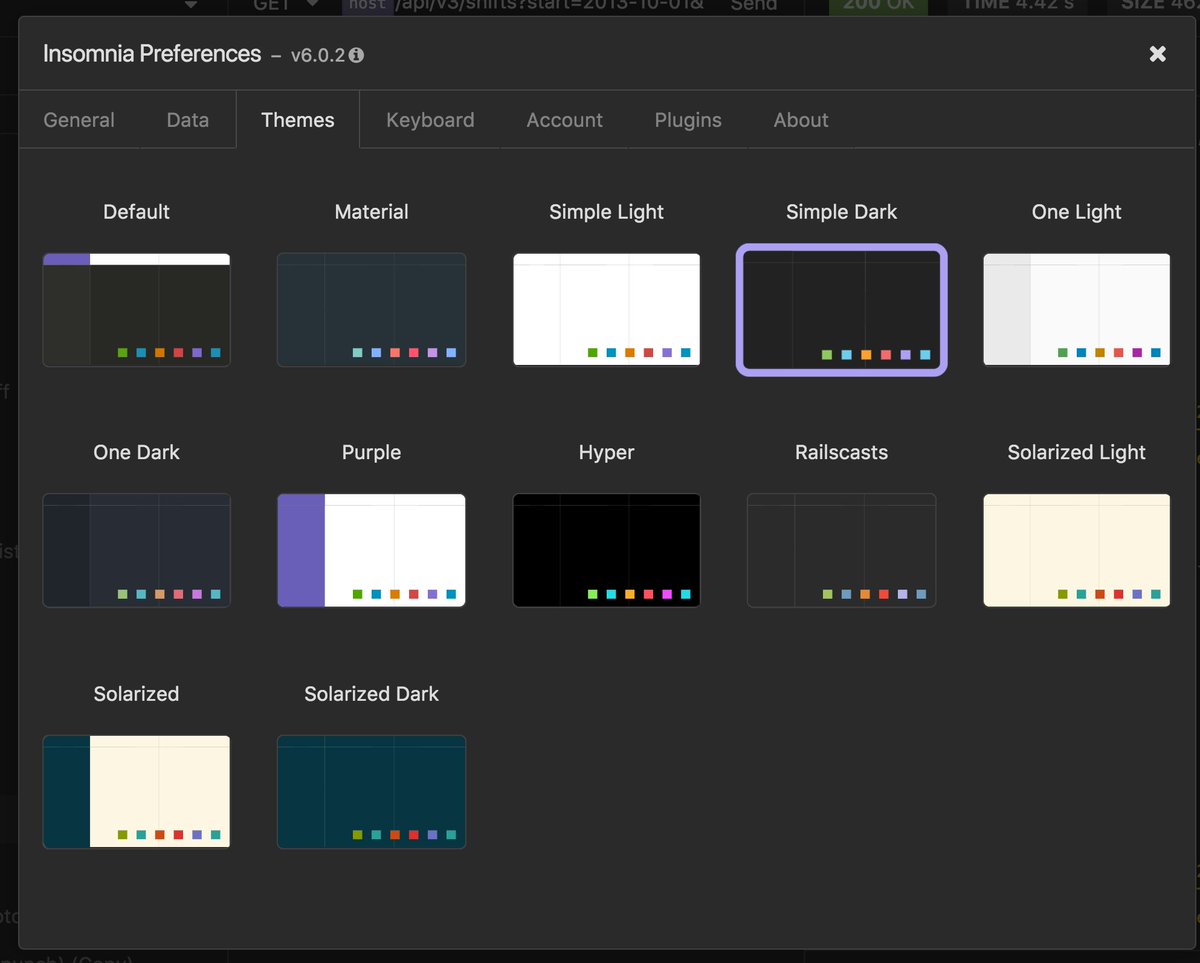Click the 'Simple Dark' theme label

tap(842, 212)
